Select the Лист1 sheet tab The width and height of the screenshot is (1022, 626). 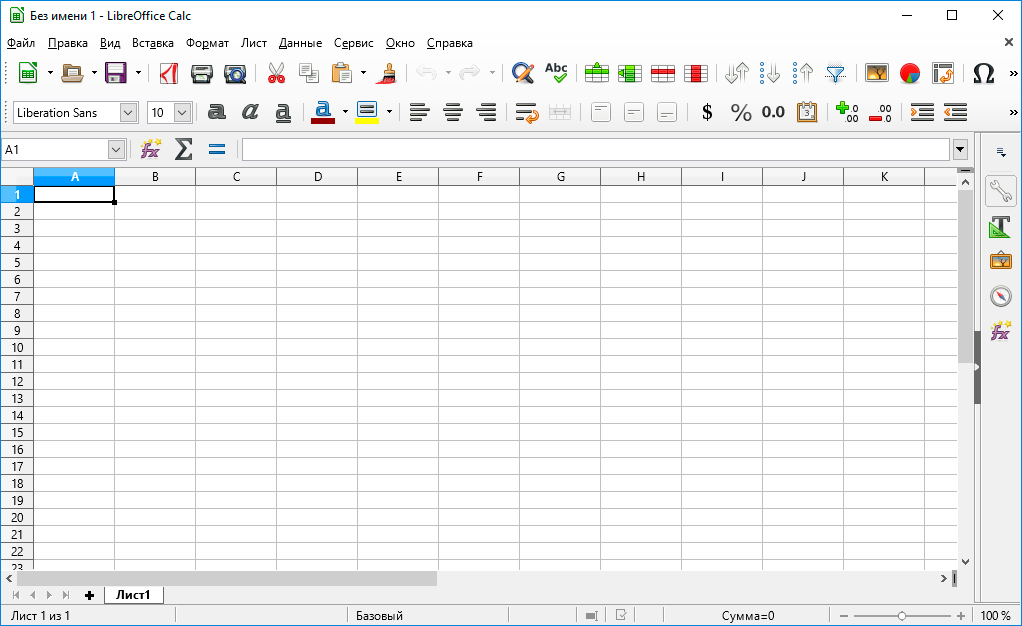click(x=133, y=595)
